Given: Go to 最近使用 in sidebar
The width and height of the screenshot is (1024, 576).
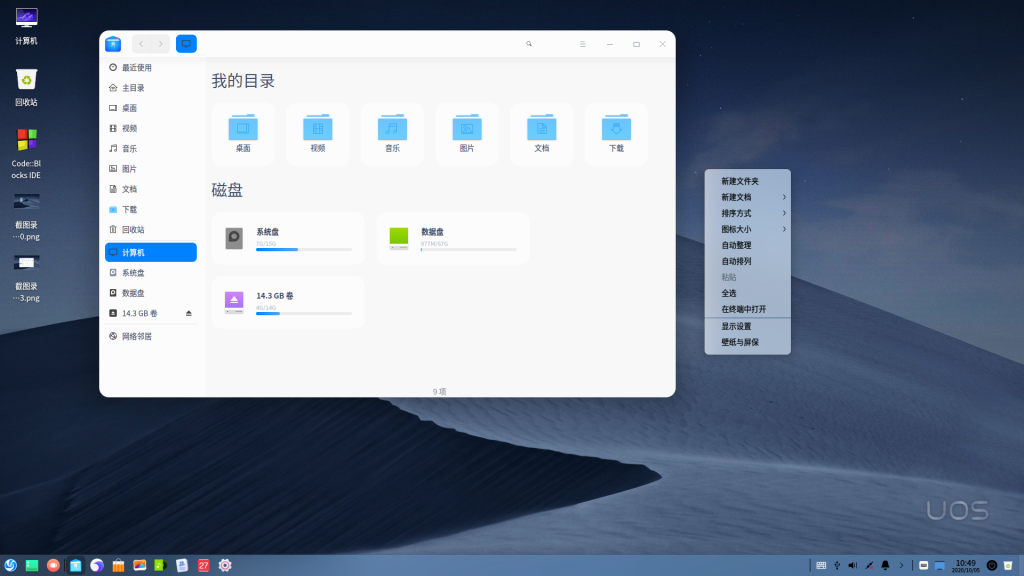Looking at the screenshot, I should tap(137, 68).
